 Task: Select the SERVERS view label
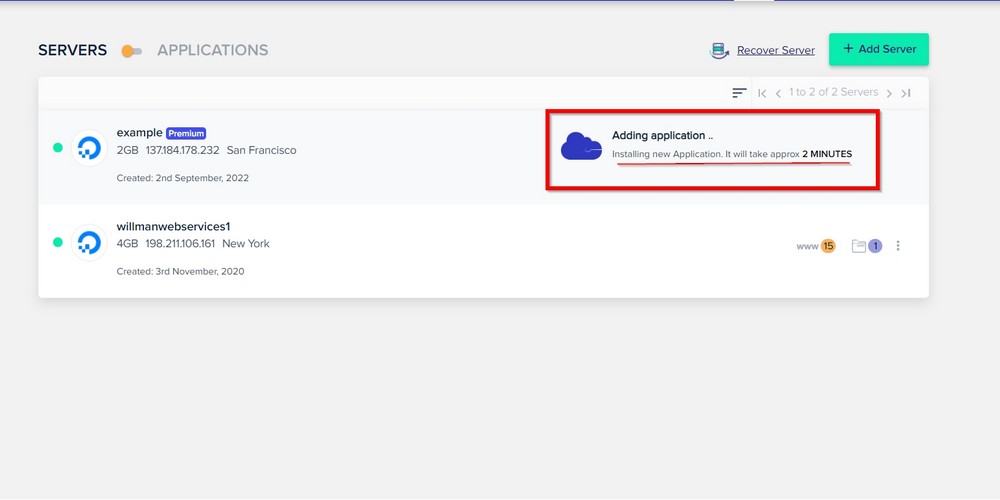73,50
